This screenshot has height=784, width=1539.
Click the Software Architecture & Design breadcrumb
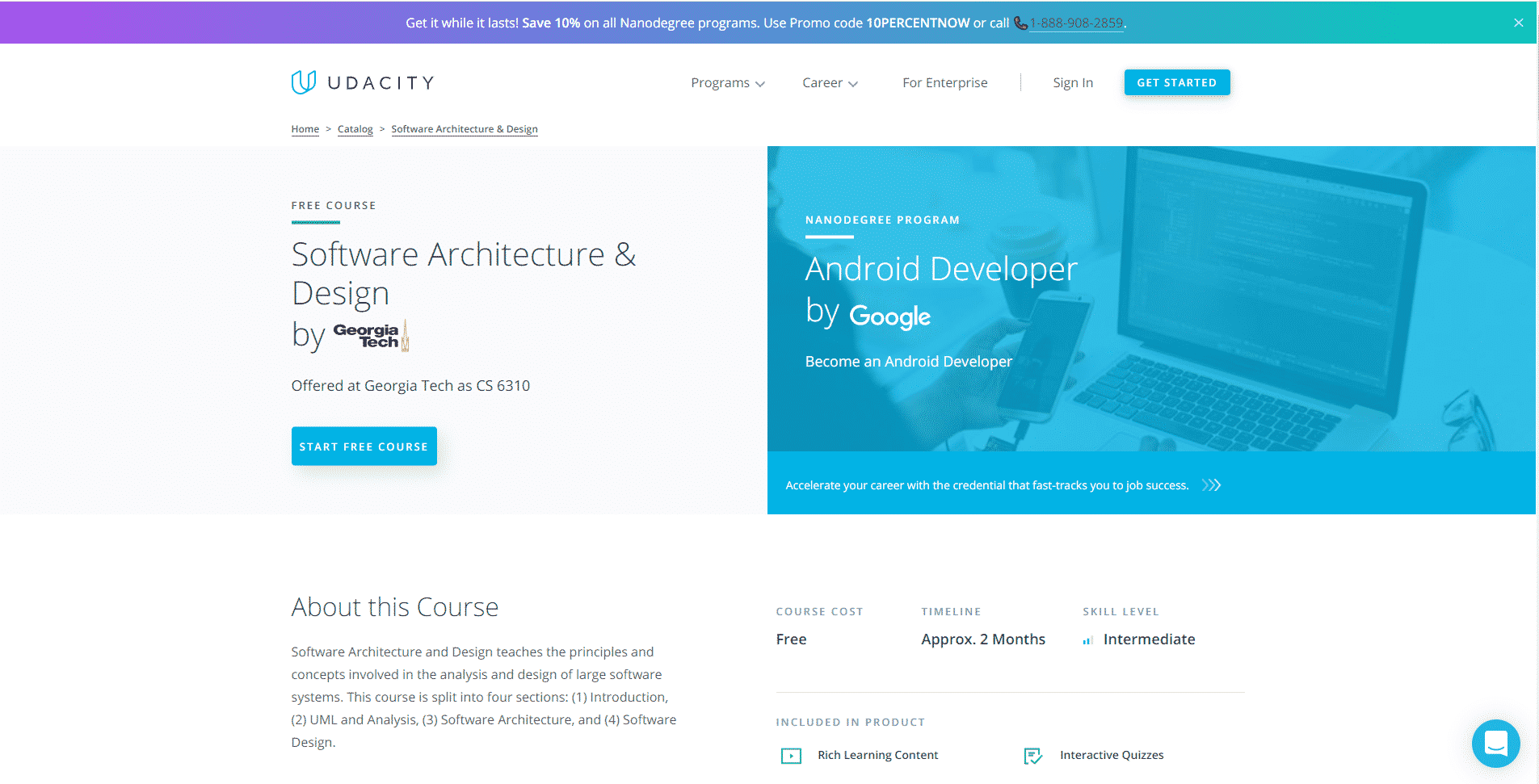(x=465, y=129)
